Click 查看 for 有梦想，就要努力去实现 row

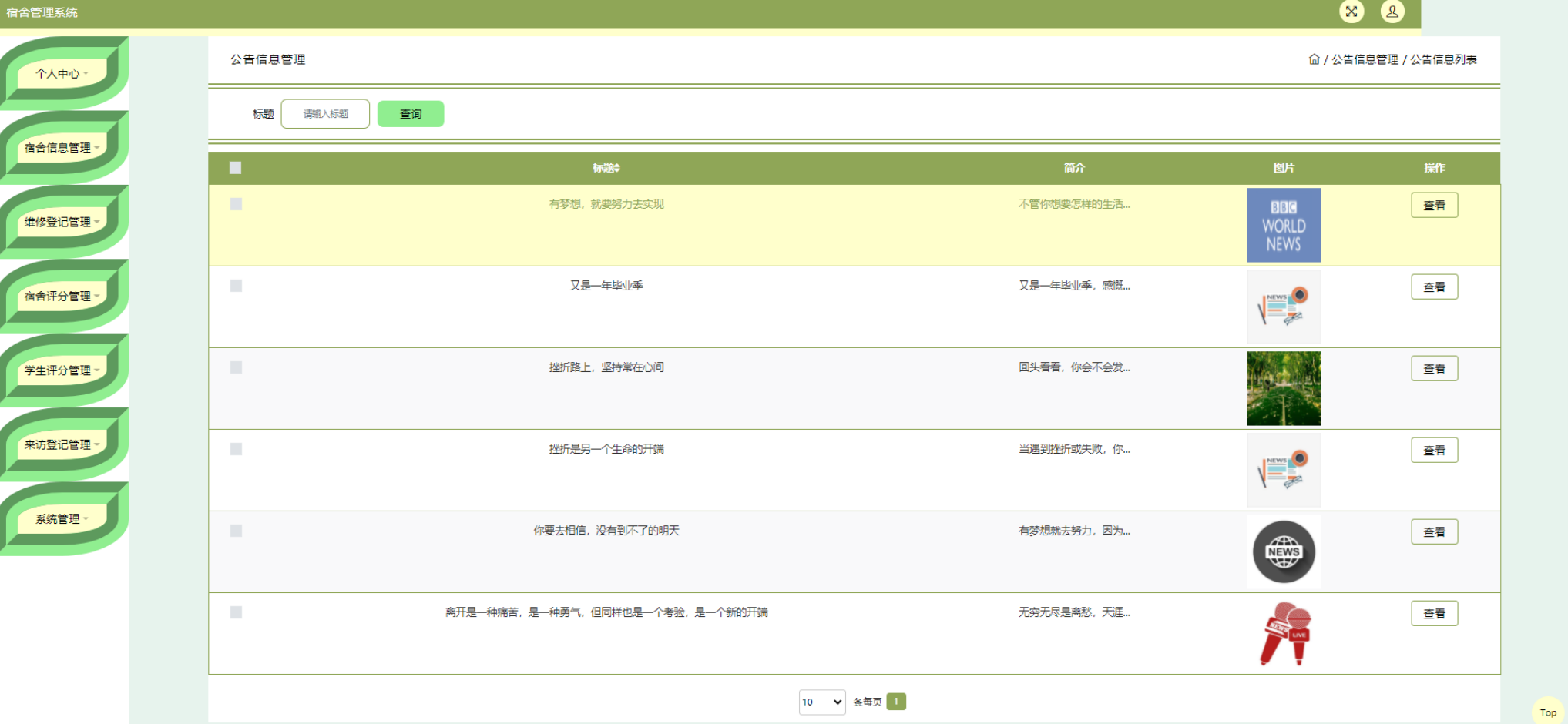pyautogui.click(x=1434, y=206)
